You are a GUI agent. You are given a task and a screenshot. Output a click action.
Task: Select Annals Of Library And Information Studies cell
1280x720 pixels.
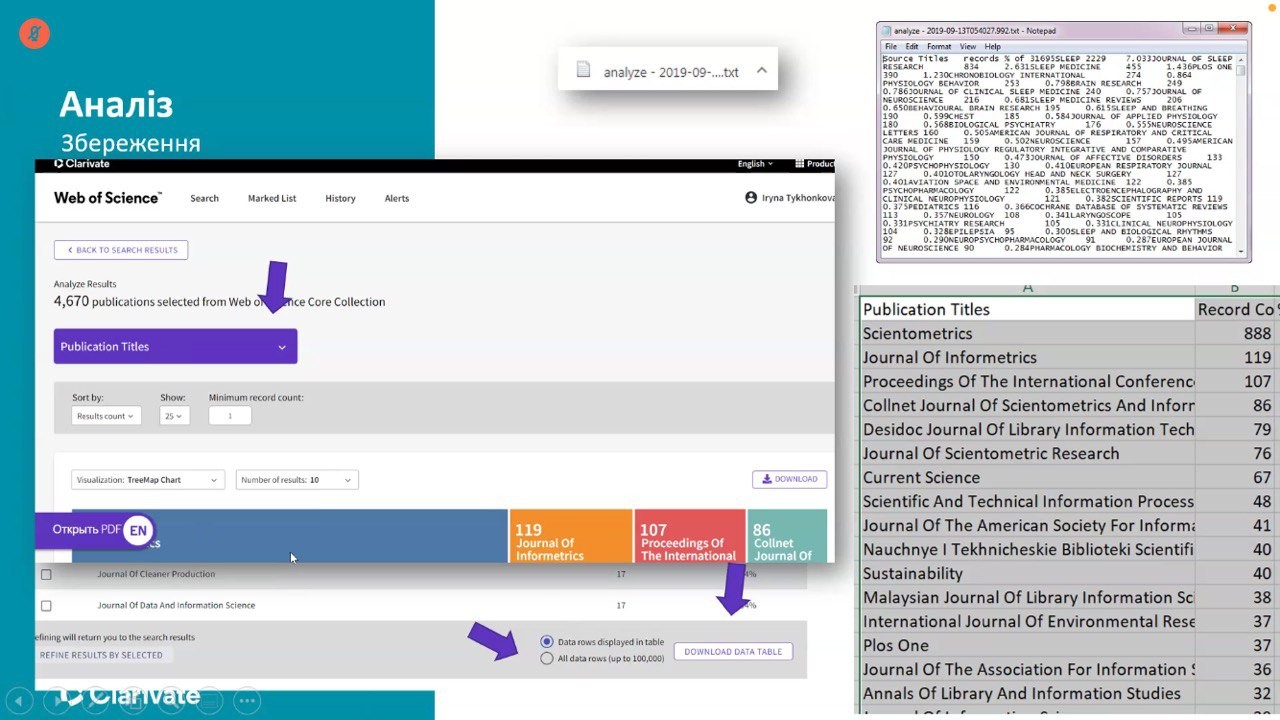point(1028,694)
